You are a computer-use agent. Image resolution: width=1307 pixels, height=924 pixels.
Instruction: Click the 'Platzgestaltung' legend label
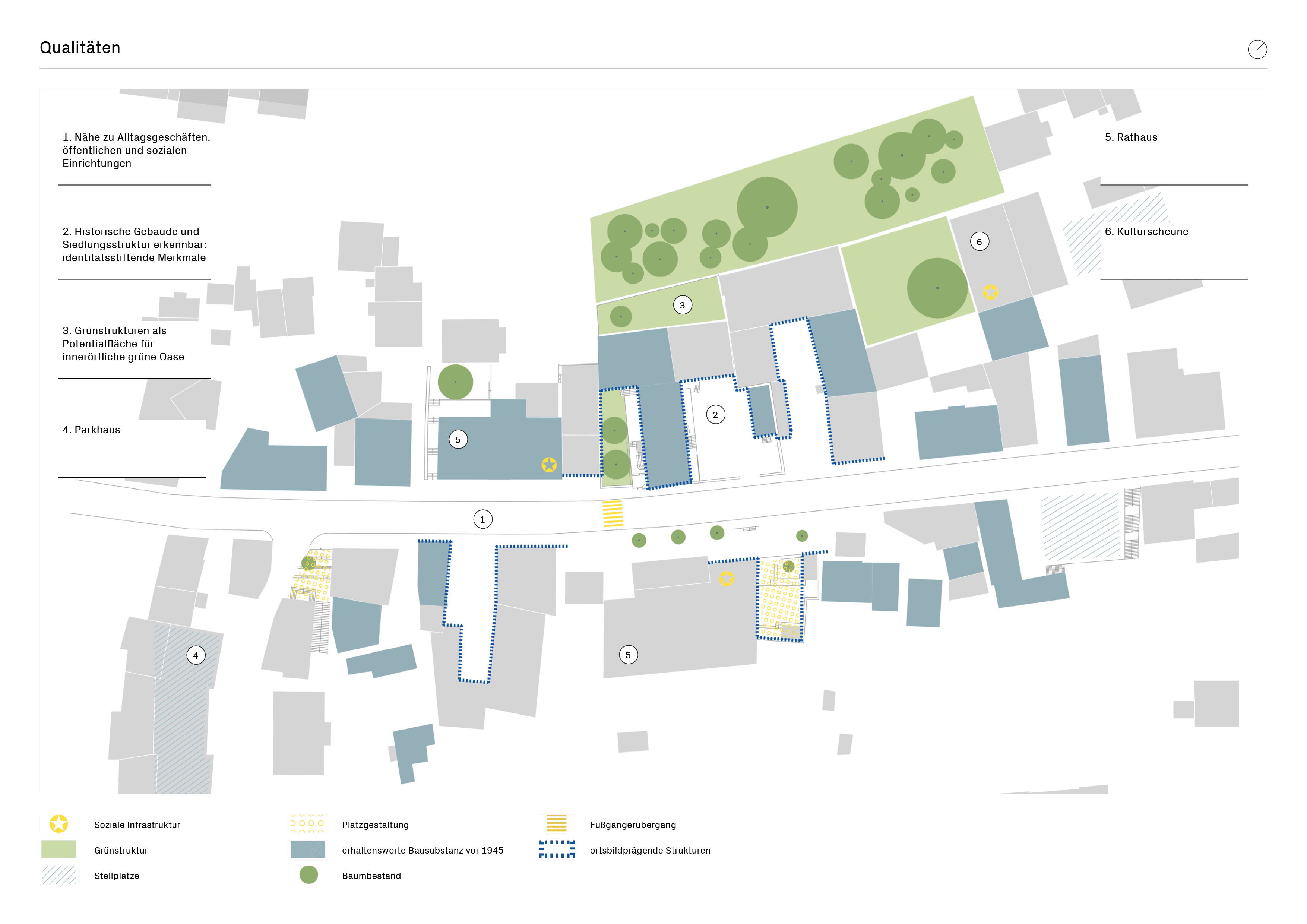pyautogui.click(x=376, y=825)
